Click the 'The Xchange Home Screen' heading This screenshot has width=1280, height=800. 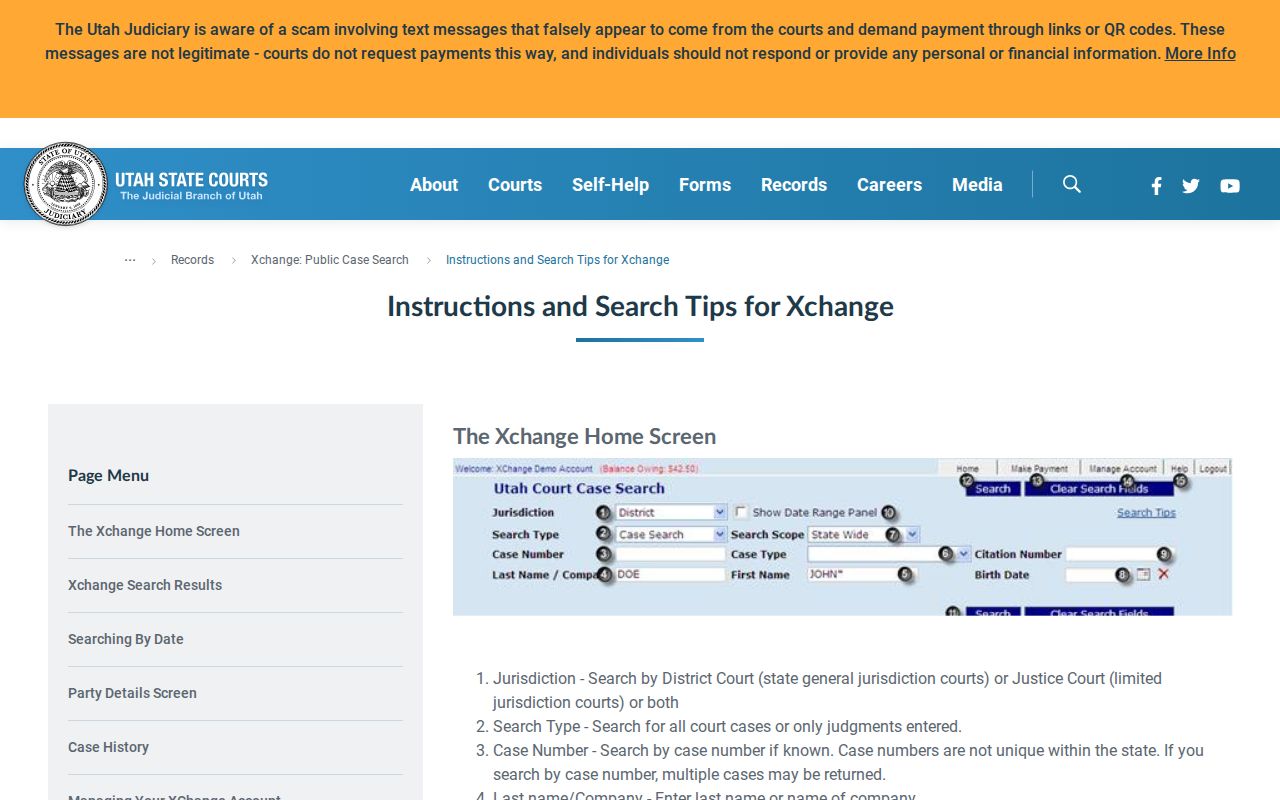click(x=584, y=436)
